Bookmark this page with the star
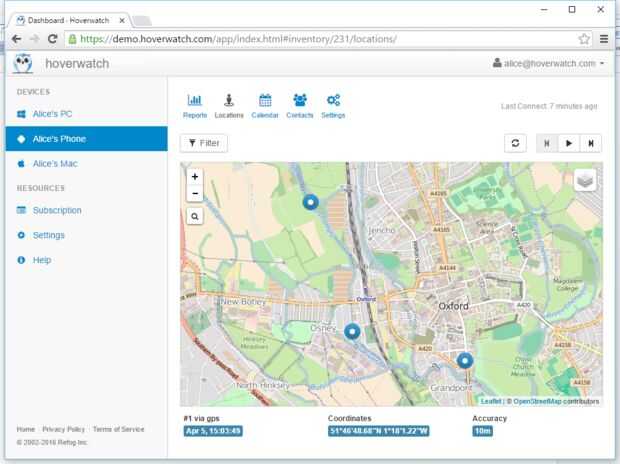The width and height of the screenshot is (620, 464). (584, 39)
